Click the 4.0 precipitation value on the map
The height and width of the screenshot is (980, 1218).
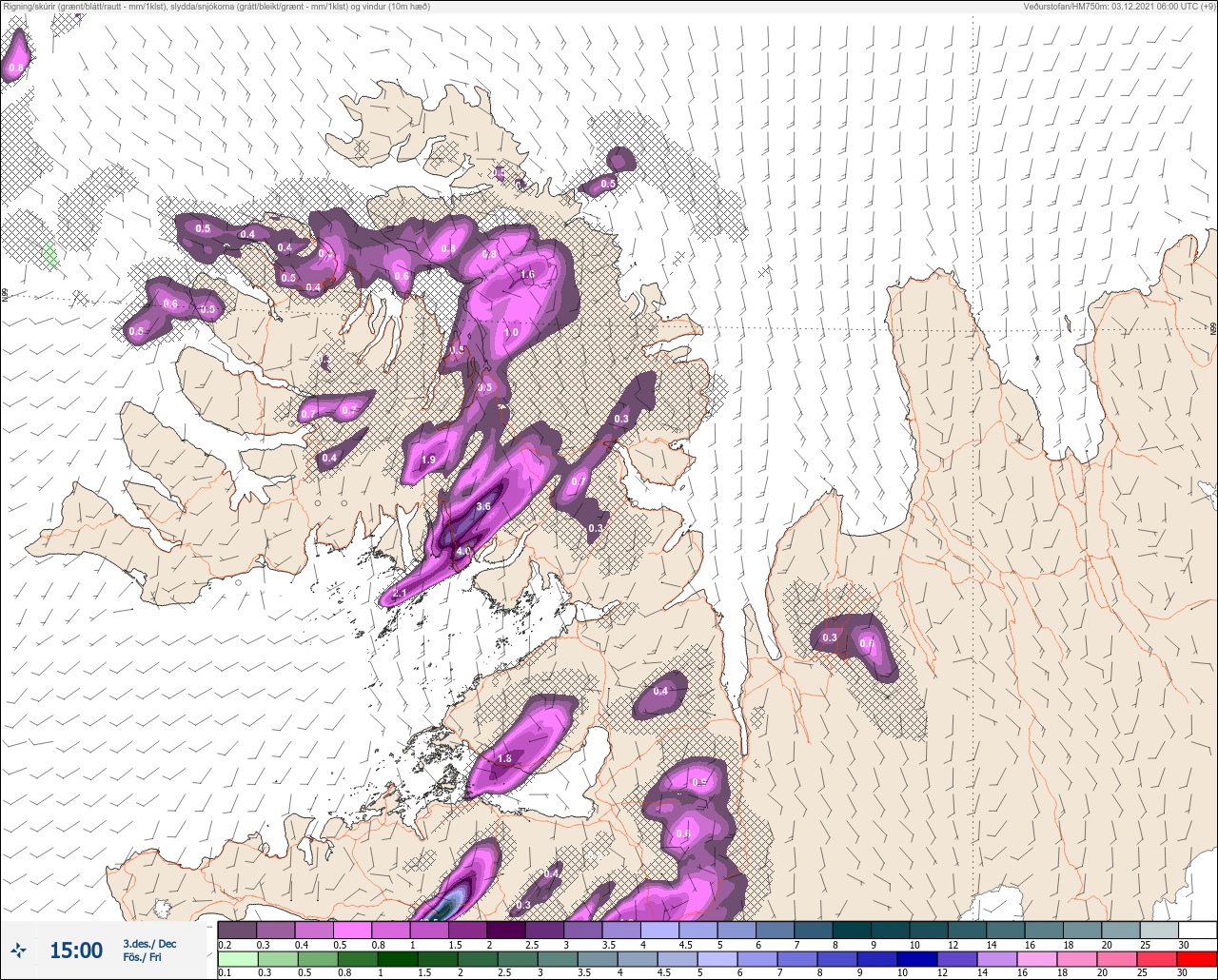click(463, 551)
